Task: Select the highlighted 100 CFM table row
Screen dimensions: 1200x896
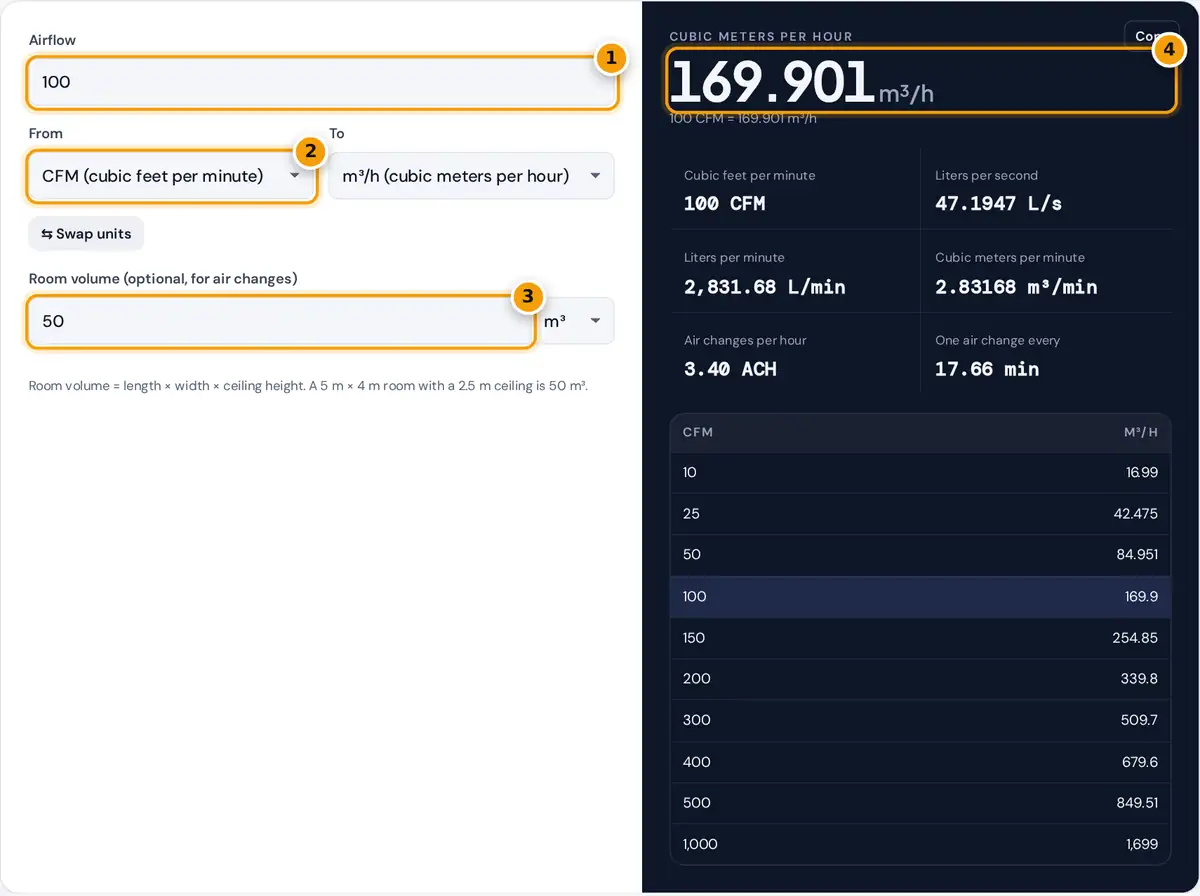Action: click(920, 597)
